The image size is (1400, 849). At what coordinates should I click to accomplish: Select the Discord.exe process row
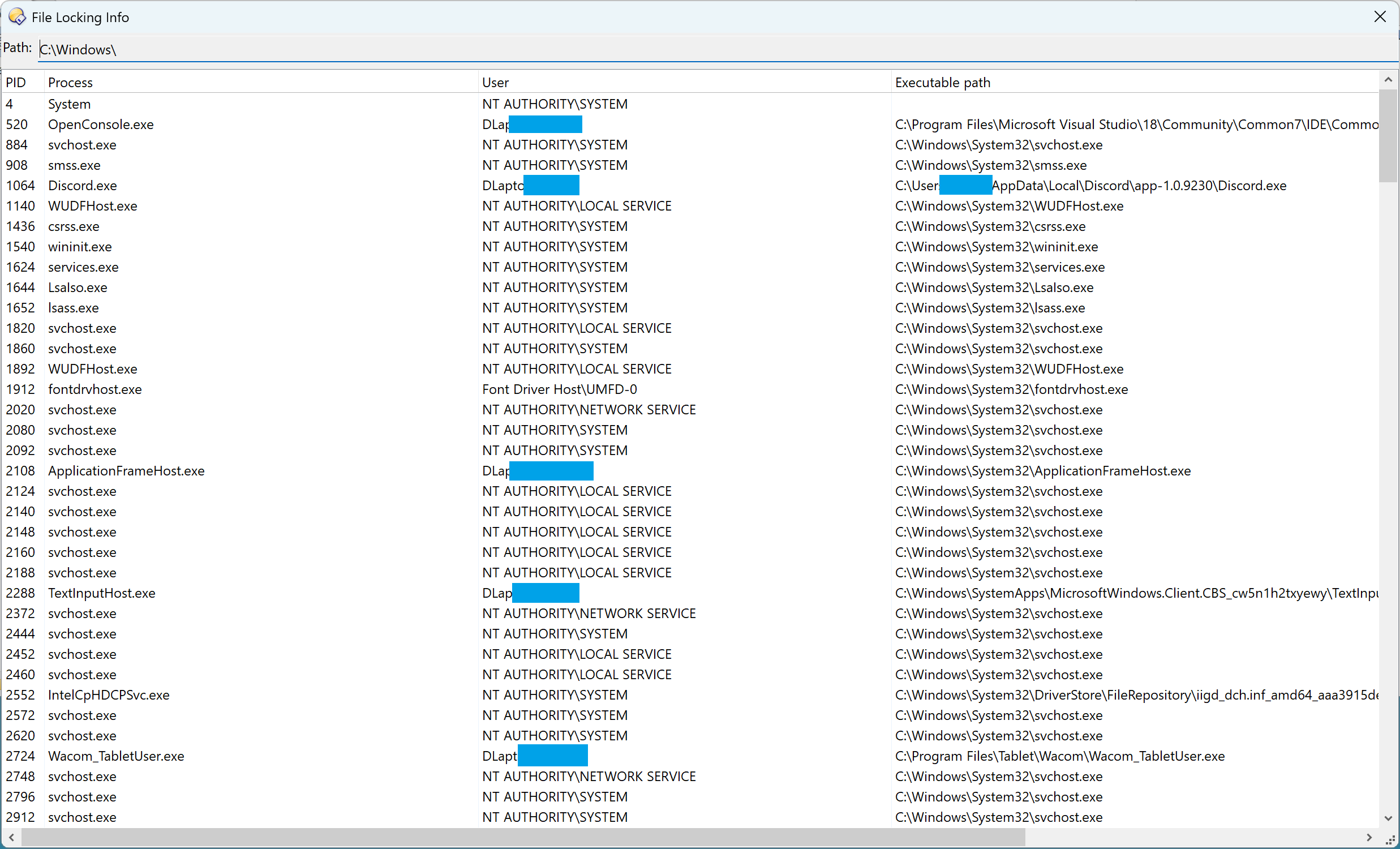[x=83, y=186]
